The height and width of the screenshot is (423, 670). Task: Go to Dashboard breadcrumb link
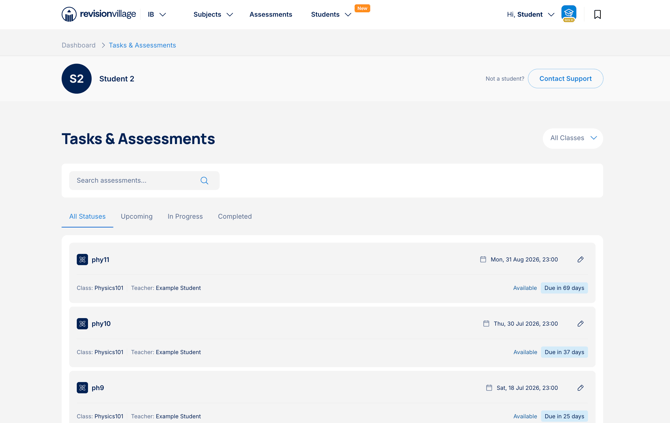79,45
